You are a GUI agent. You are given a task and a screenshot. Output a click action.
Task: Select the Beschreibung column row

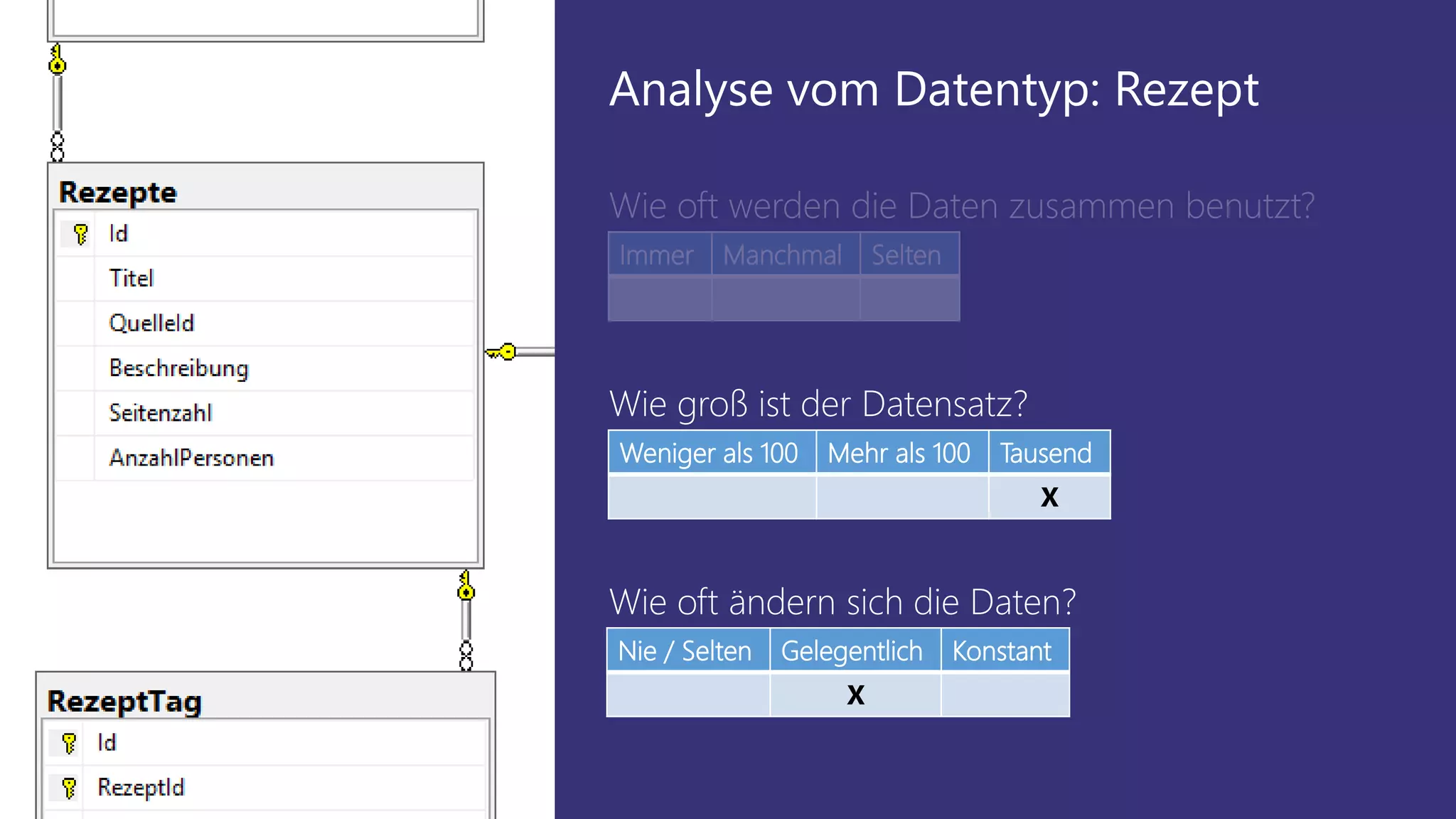(x=264, y=368)
